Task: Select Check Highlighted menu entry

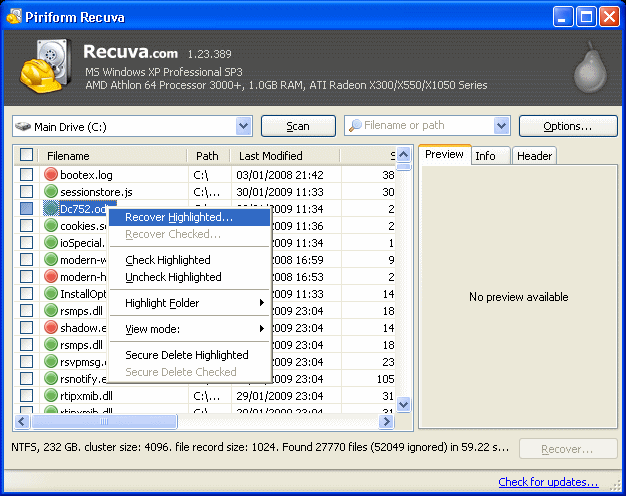Action: pyautogui.click(x=189, y=260)
